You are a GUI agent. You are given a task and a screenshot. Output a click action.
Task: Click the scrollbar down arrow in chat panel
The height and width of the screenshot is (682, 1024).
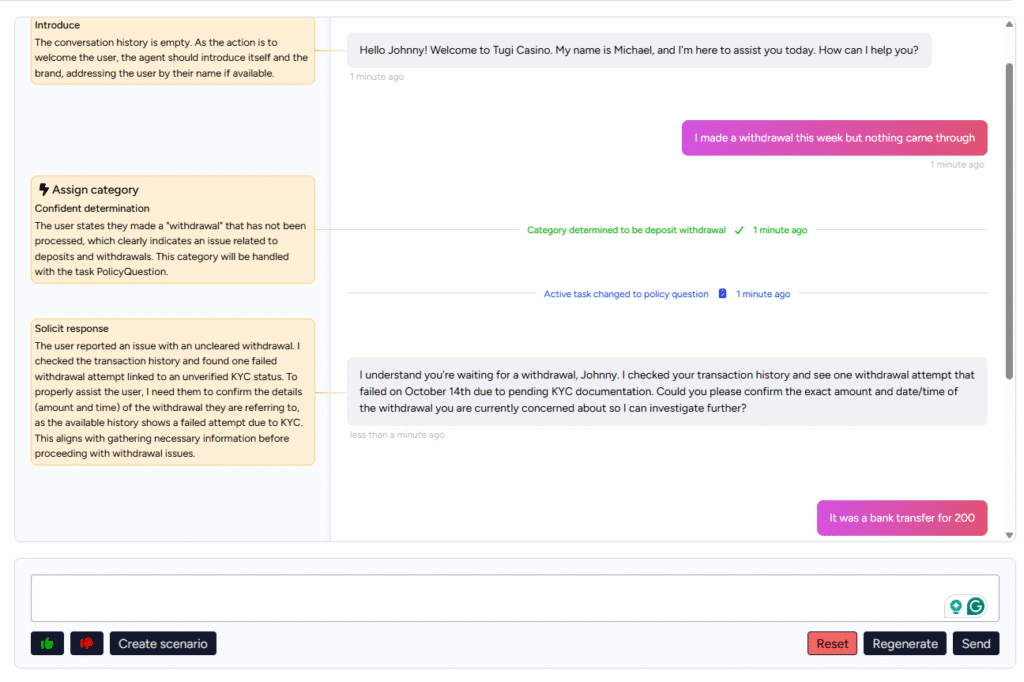pos(1009,535)
